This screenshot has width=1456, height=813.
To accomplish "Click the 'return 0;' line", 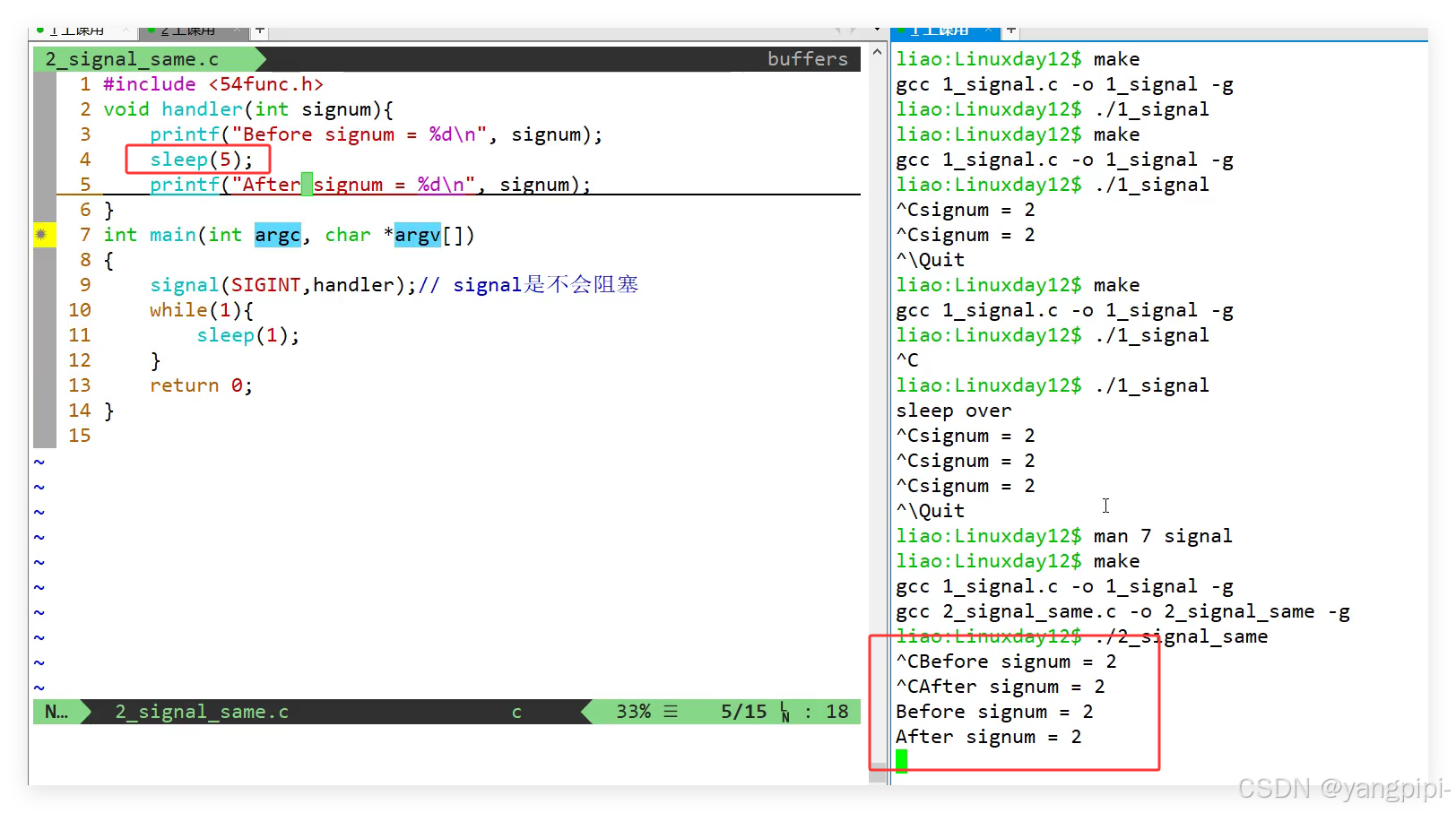I will 201,385.
